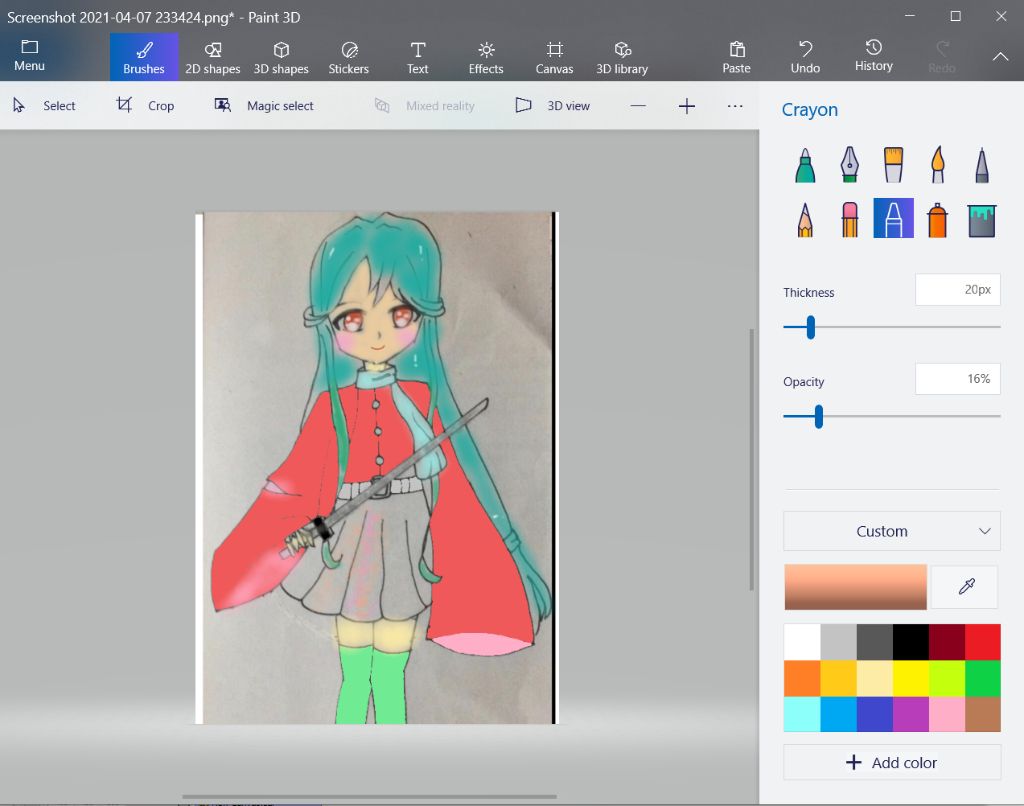Select the Eraser tool
Screen dimensions: 1024x806
click(x=849, y=219)
